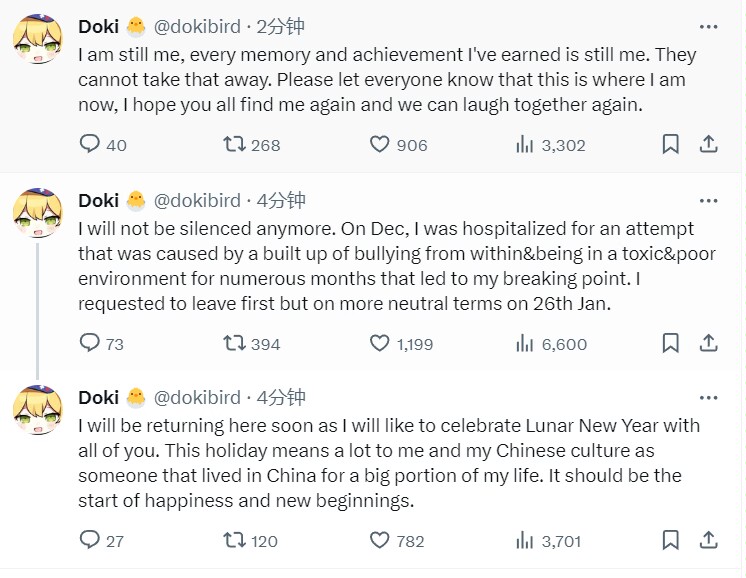The height and width of the screenshot is (578, 746).
Task: Retweet the post with 268 retweets
Action: (234, 145)
